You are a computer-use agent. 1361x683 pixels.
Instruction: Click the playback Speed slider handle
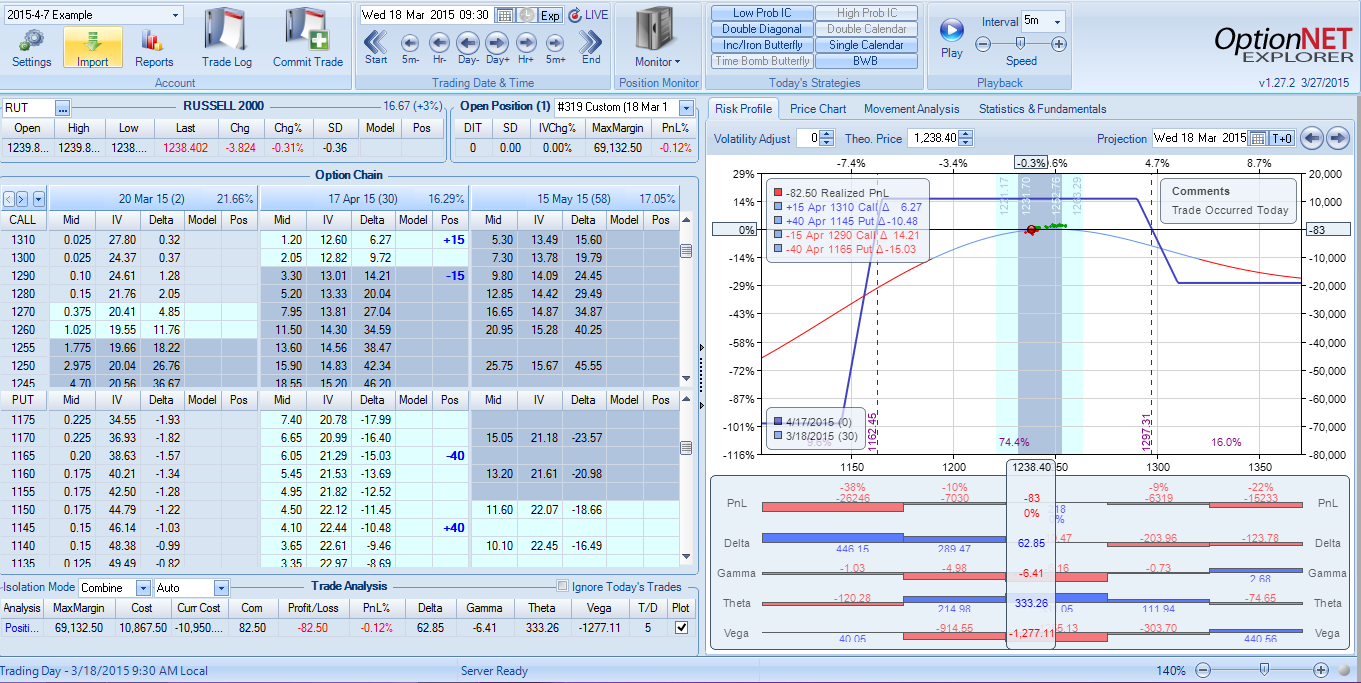[x=1020, y=43]
